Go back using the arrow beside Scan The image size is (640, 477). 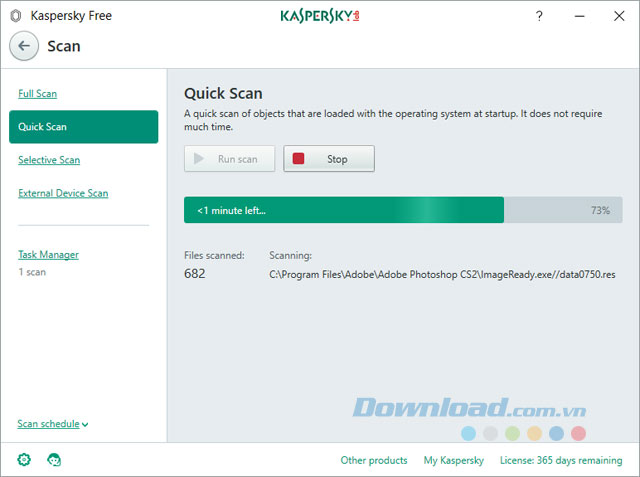24,46
